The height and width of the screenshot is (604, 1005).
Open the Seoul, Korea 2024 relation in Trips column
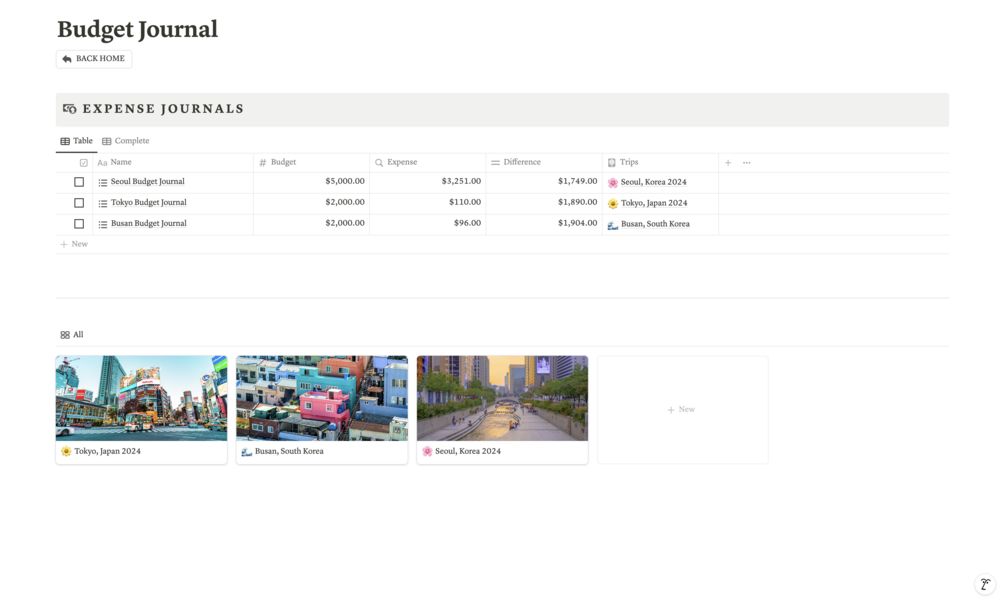(x=653, y=183)
